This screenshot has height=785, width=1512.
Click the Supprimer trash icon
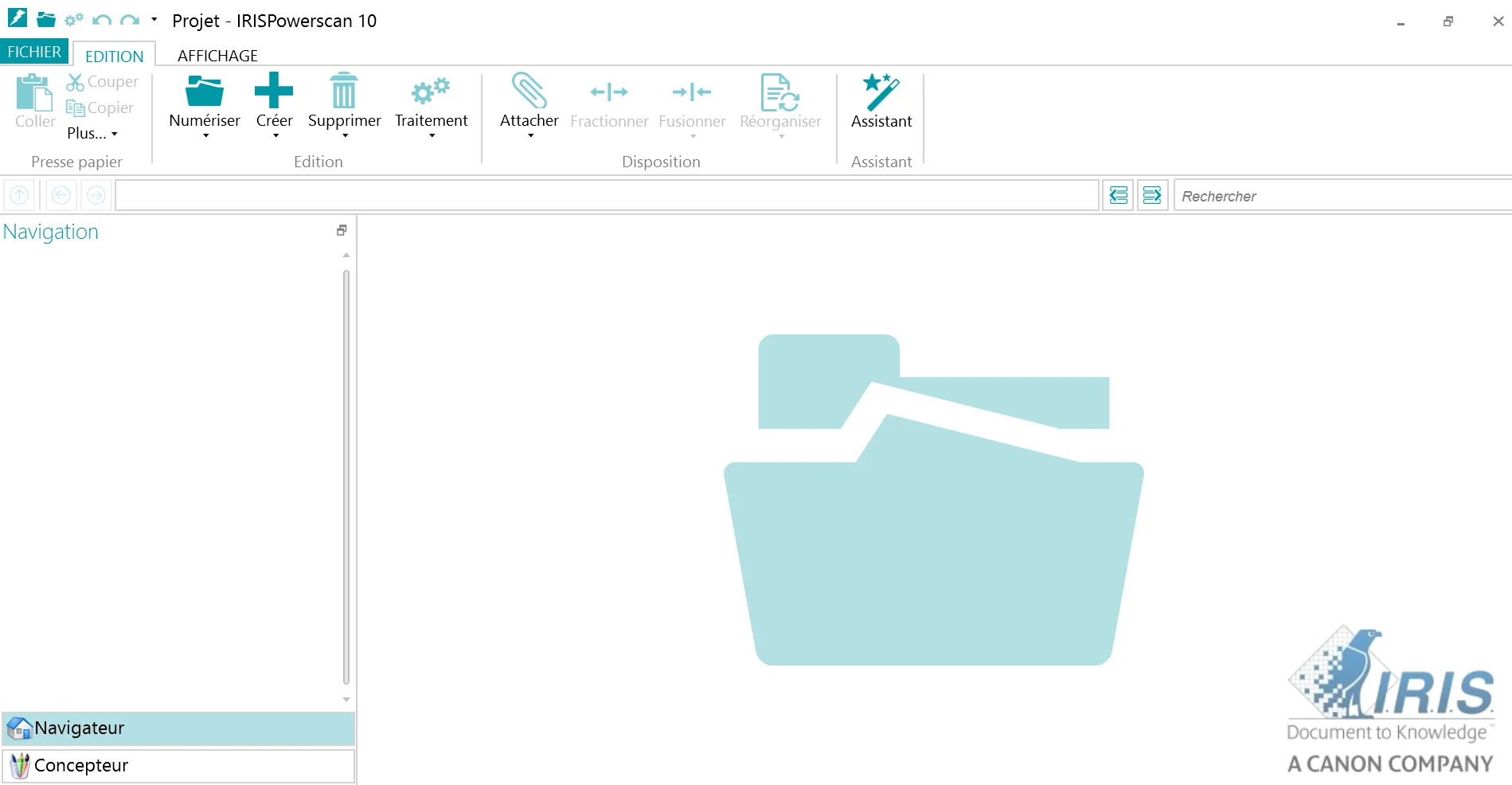344,90
